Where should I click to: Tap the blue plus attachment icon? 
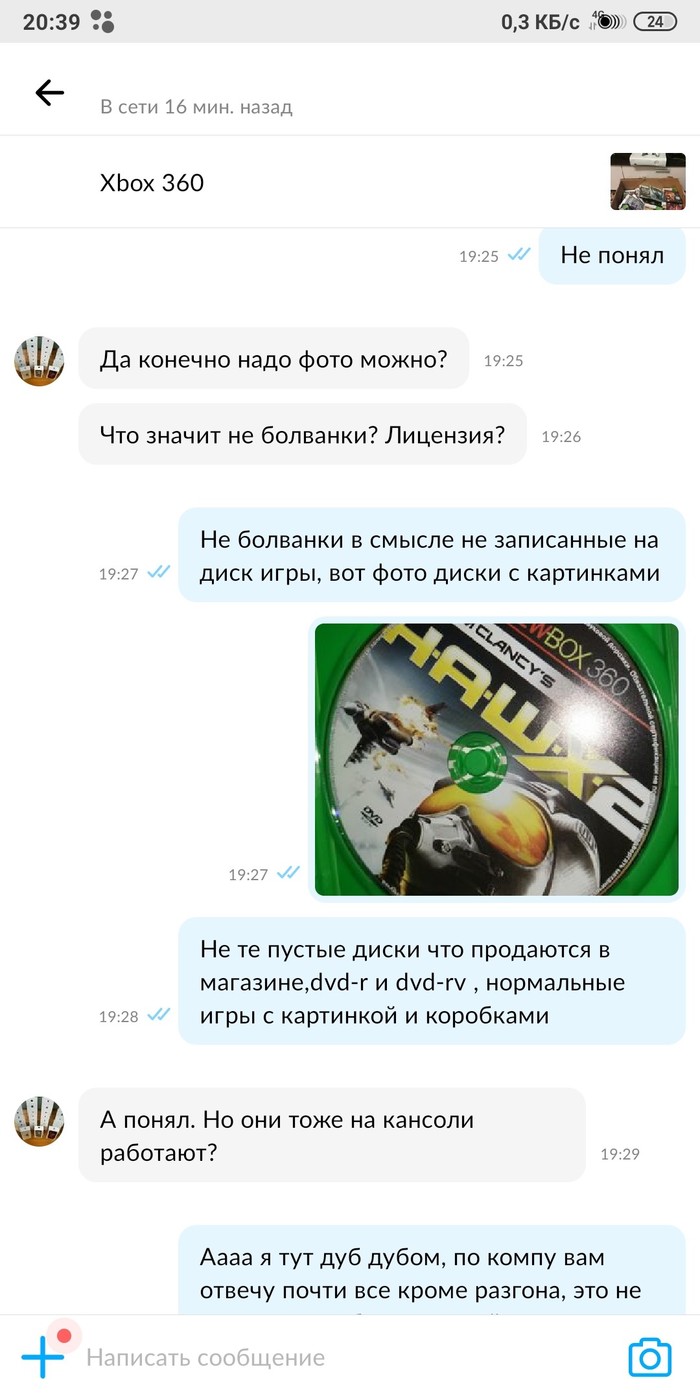(43, 1357)
